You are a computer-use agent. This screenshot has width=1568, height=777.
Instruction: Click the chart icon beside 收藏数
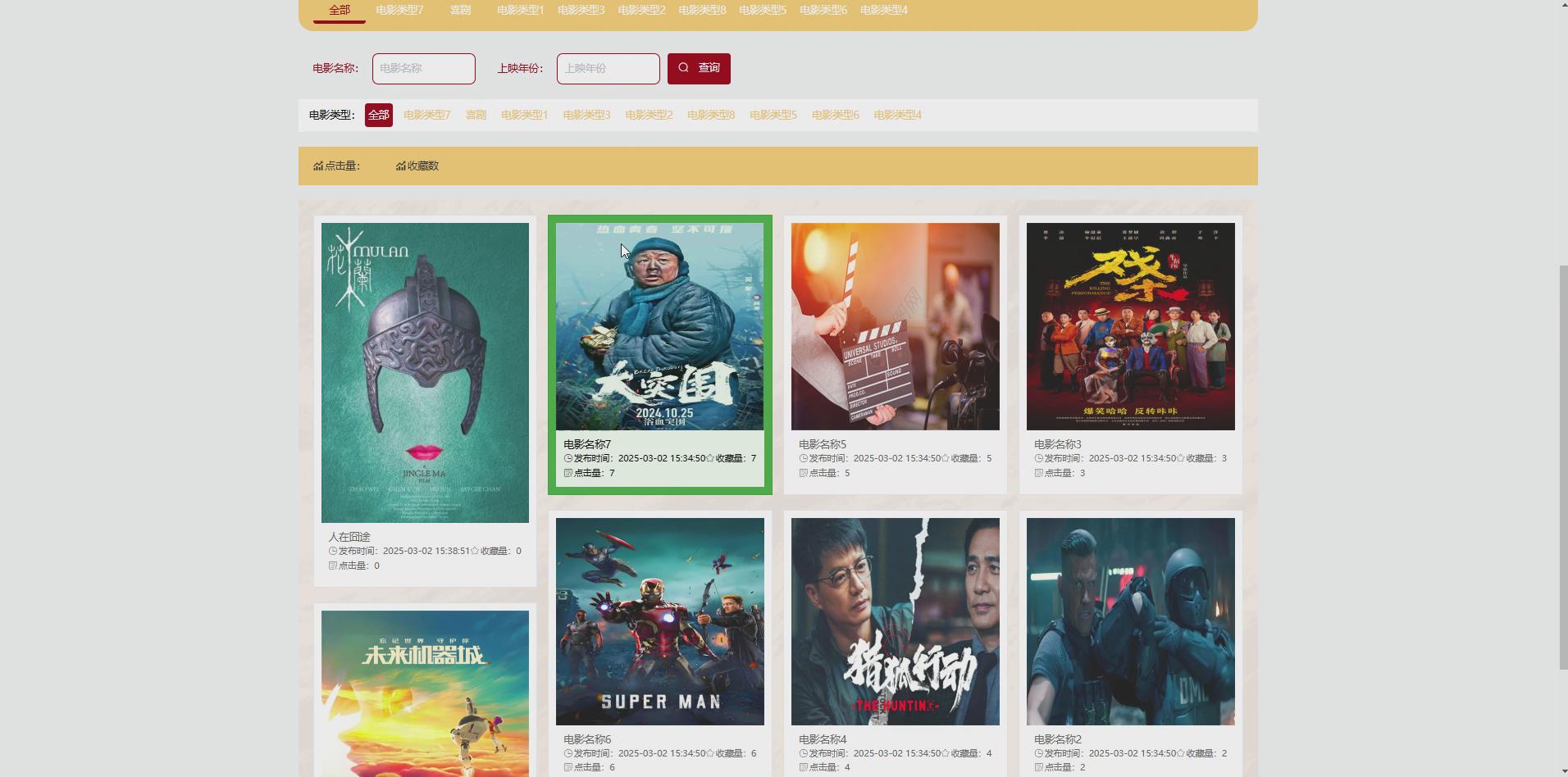point(401,166)
